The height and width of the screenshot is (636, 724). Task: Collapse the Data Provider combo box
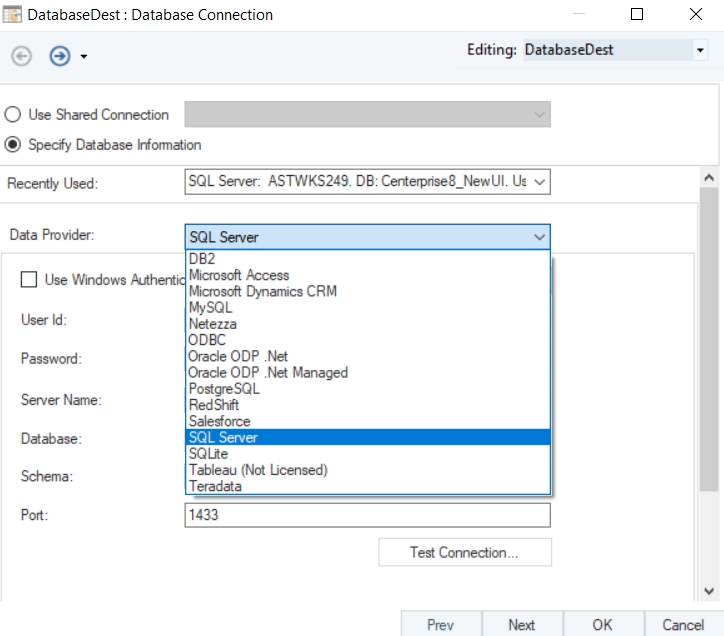(539, 237)
